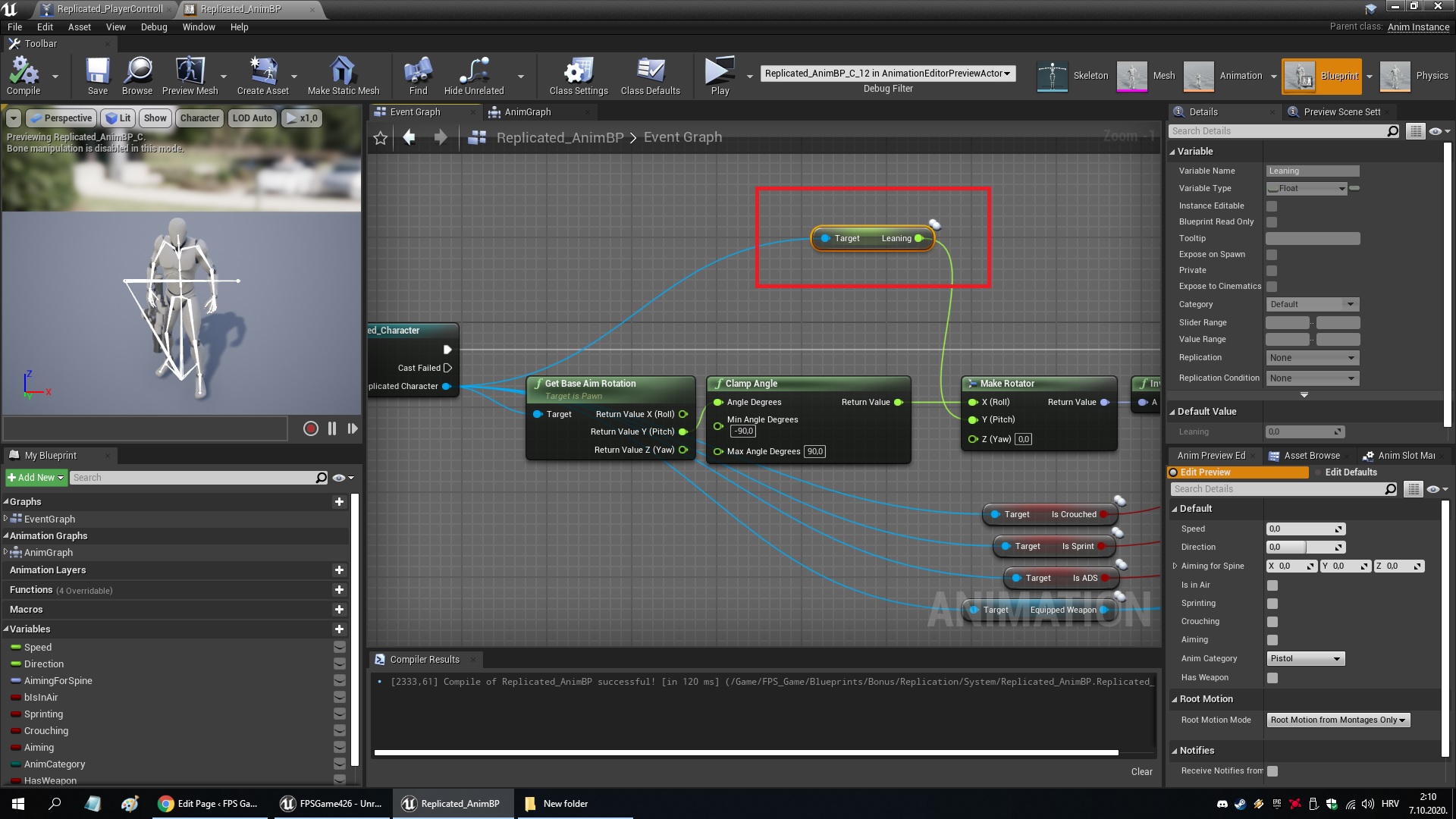This screenshot has width=1456, height=819.
Task: Click the Add New button
Action: pyautogui.click(x=36, y=478)
